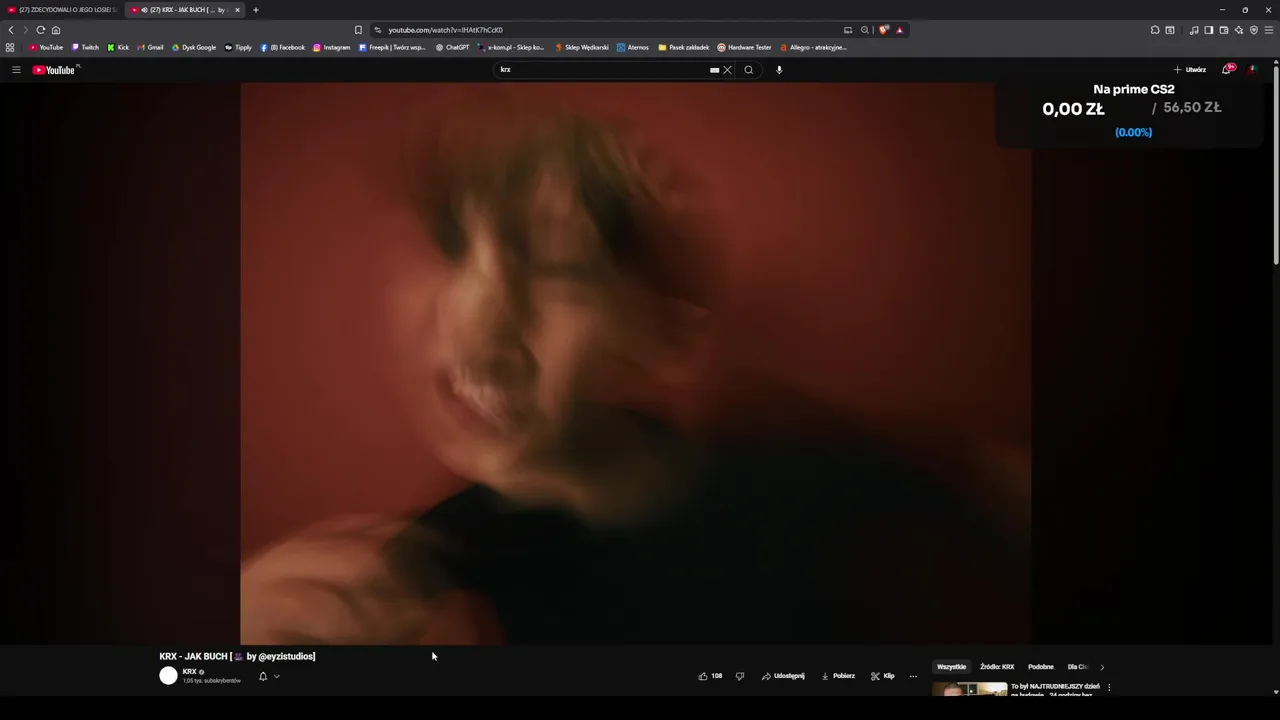Open the media control music note icon
1280x720 pixels.
[1194, 30]
